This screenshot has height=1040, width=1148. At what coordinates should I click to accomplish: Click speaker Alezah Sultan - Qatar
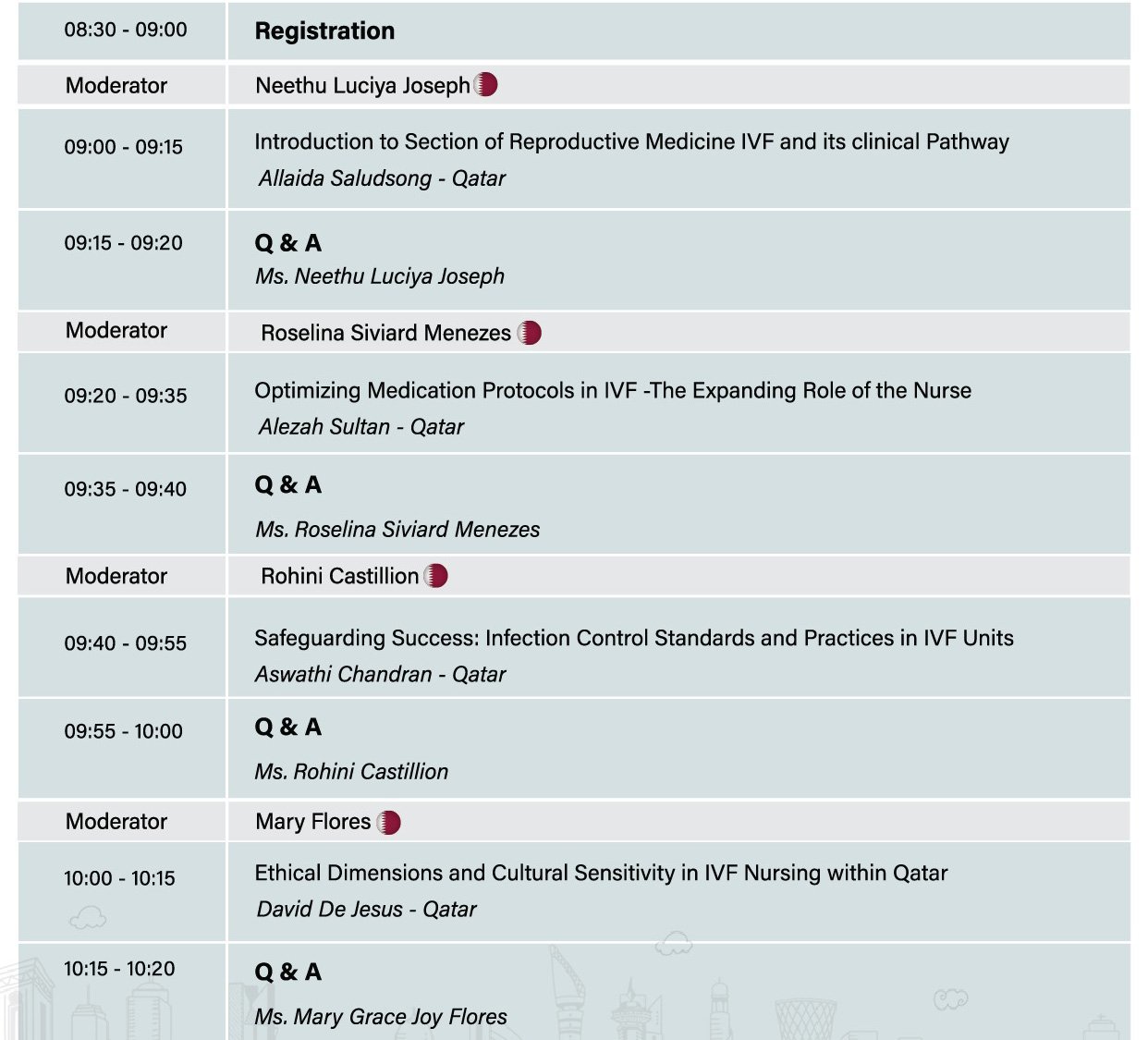coord(360,427)
